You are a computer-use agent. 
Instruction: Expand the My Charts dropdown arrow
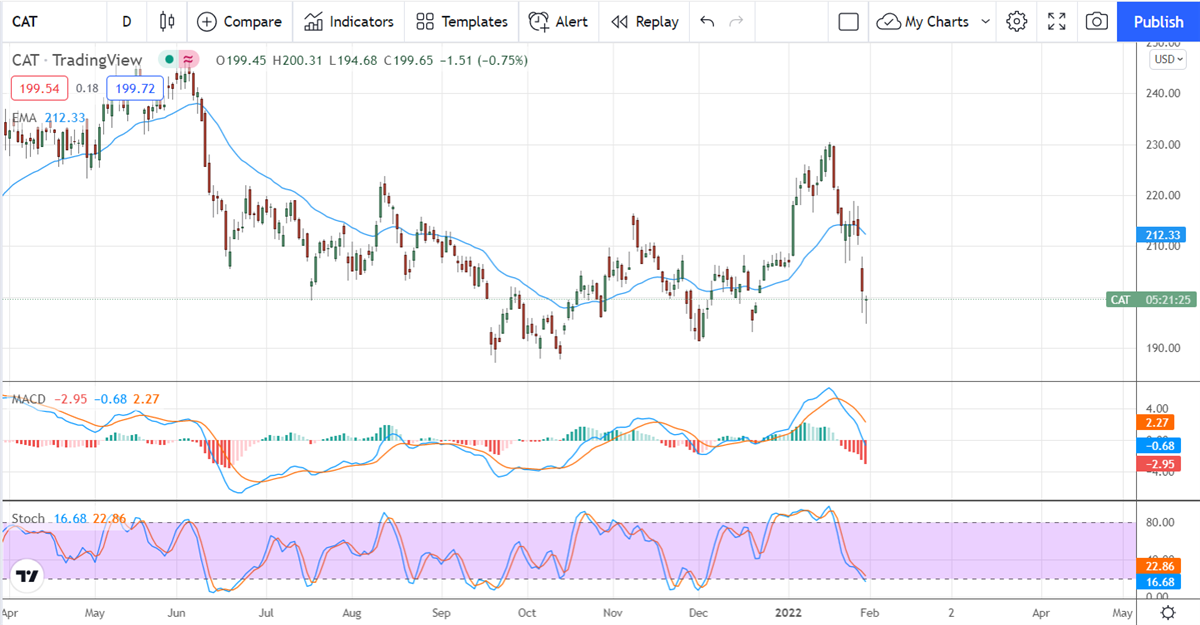coord(986,21)
